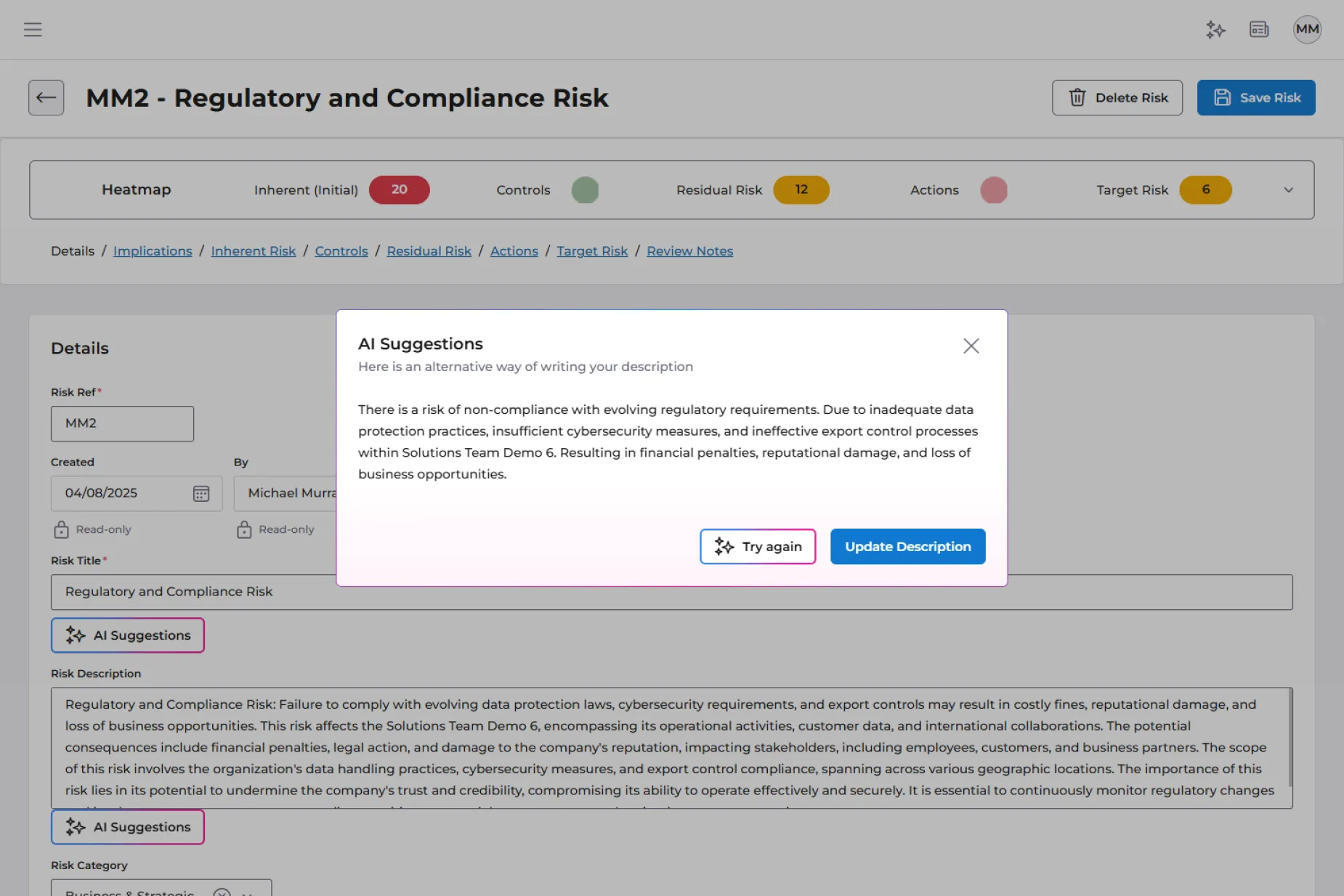Click the Heatmap label
Screen dimensions: 1344x896
click(137, 190)
